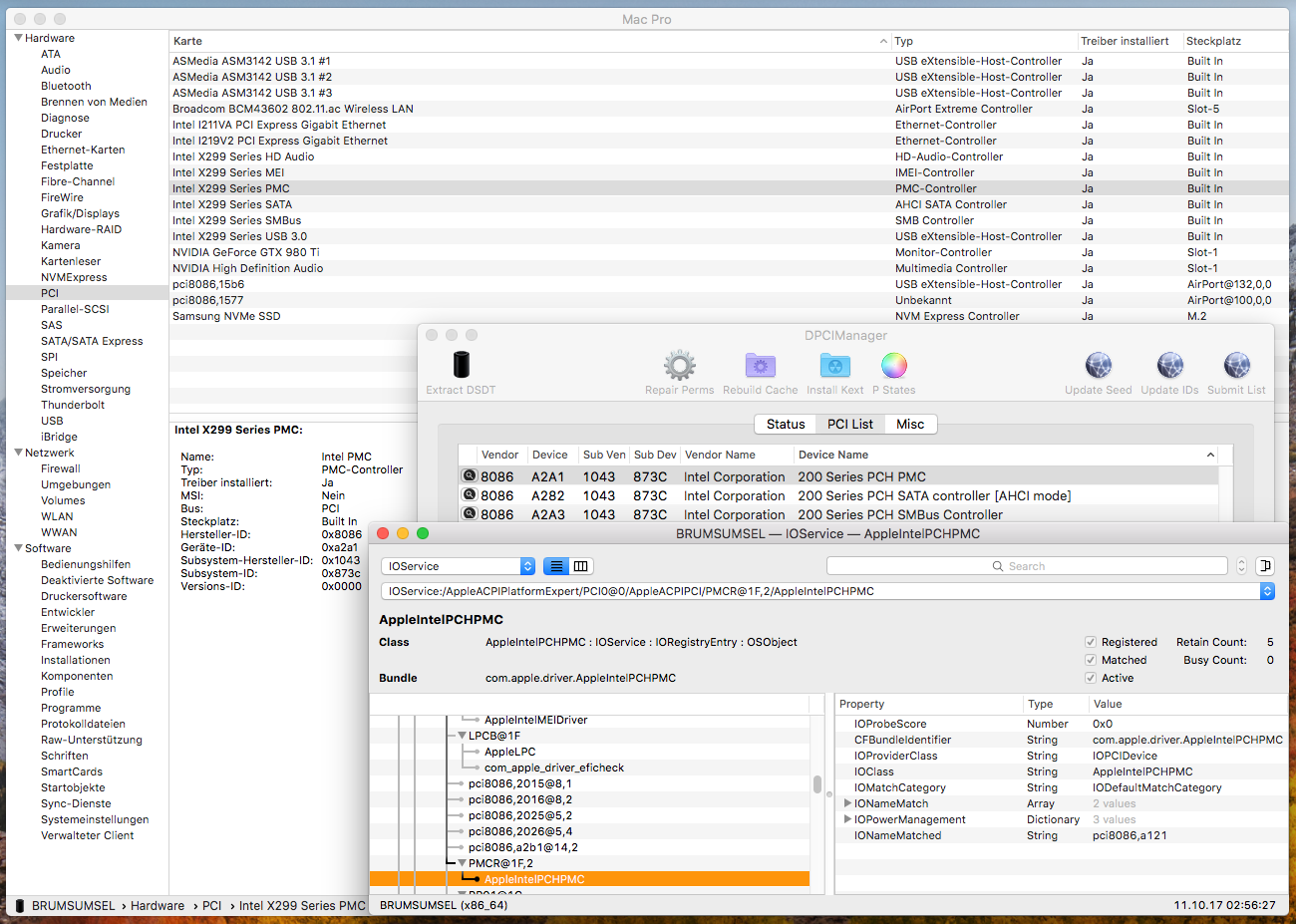Viewport: 1296px width, 924px height.
Task: Toggle the Active checkbox
Action: pyautogui.click(x=1091, y=678)
